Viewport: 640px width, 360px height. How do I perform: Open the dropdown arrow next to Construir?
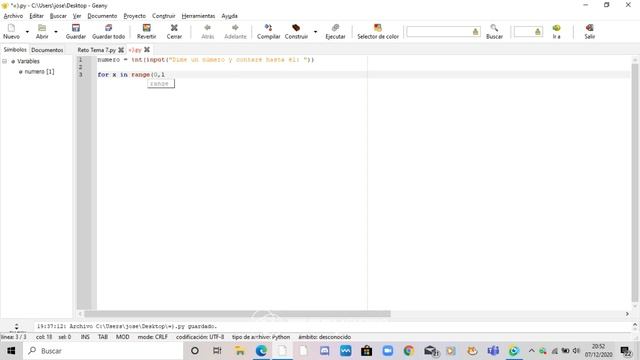[x=315, y=31]
